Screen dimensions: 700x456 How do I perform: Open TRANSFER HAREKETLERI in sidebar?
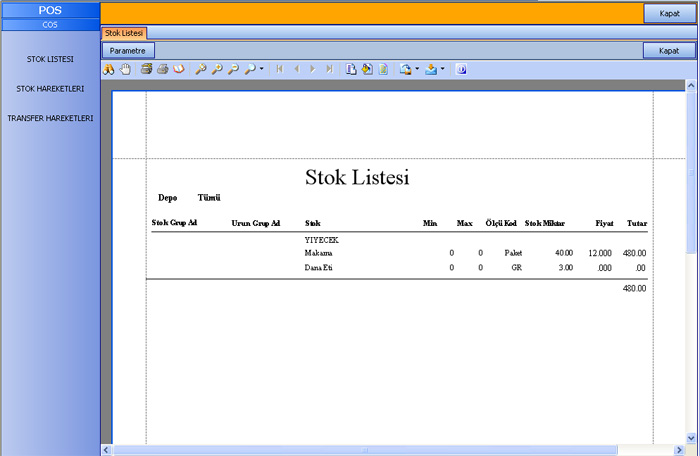[50, 118]
